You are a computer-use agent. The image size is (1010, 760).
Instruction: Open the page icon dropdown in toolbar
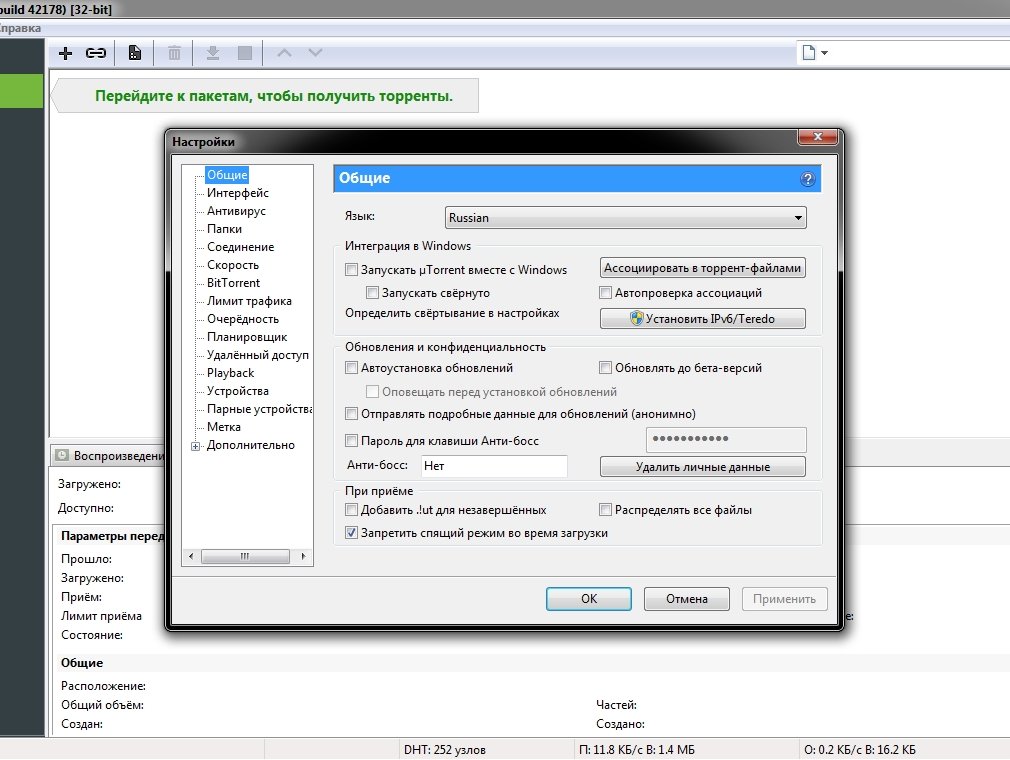[x=815, y=53]
